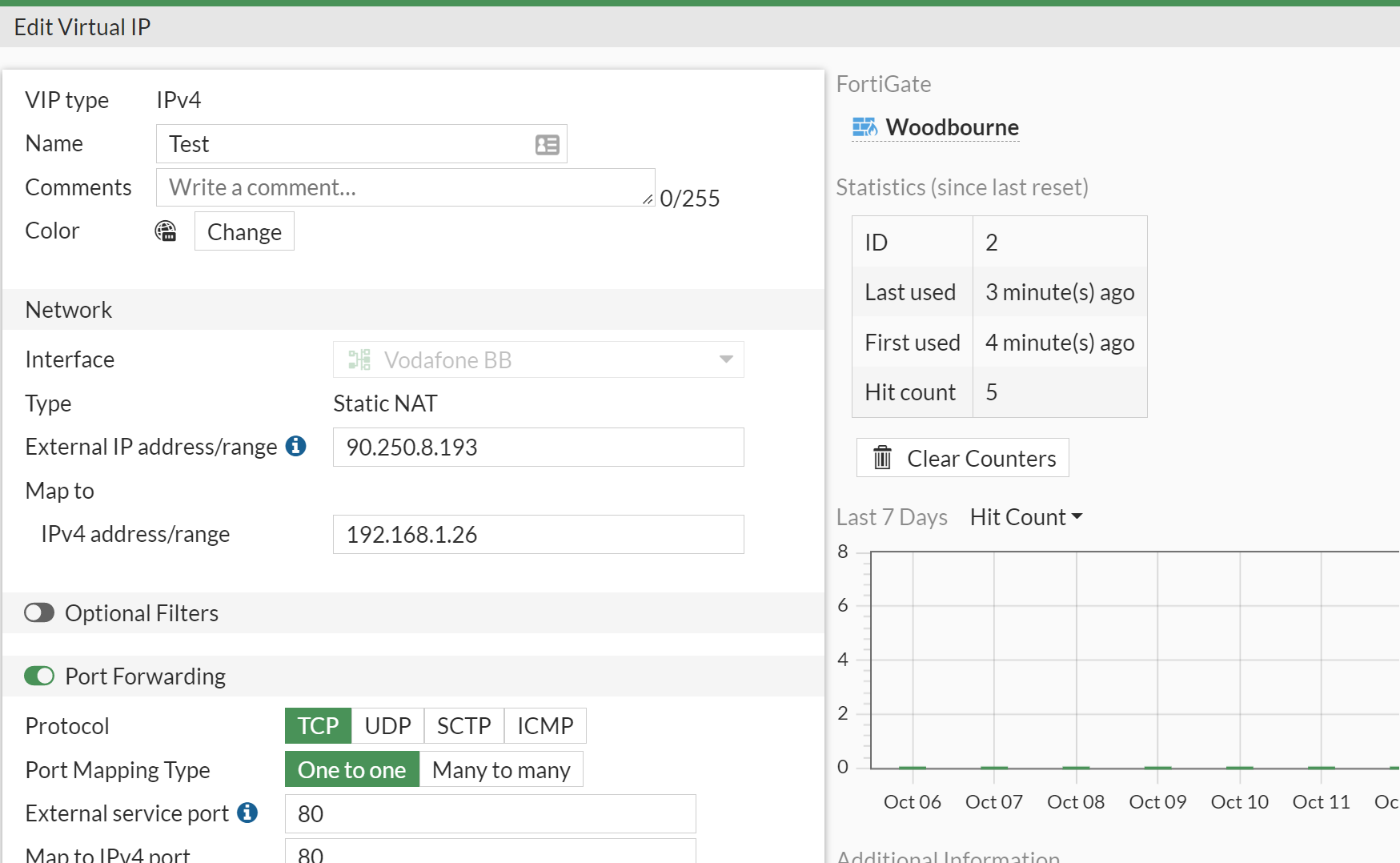Click the Comments text area
This screenshot has height=863, width=1400.
point(406,187)
